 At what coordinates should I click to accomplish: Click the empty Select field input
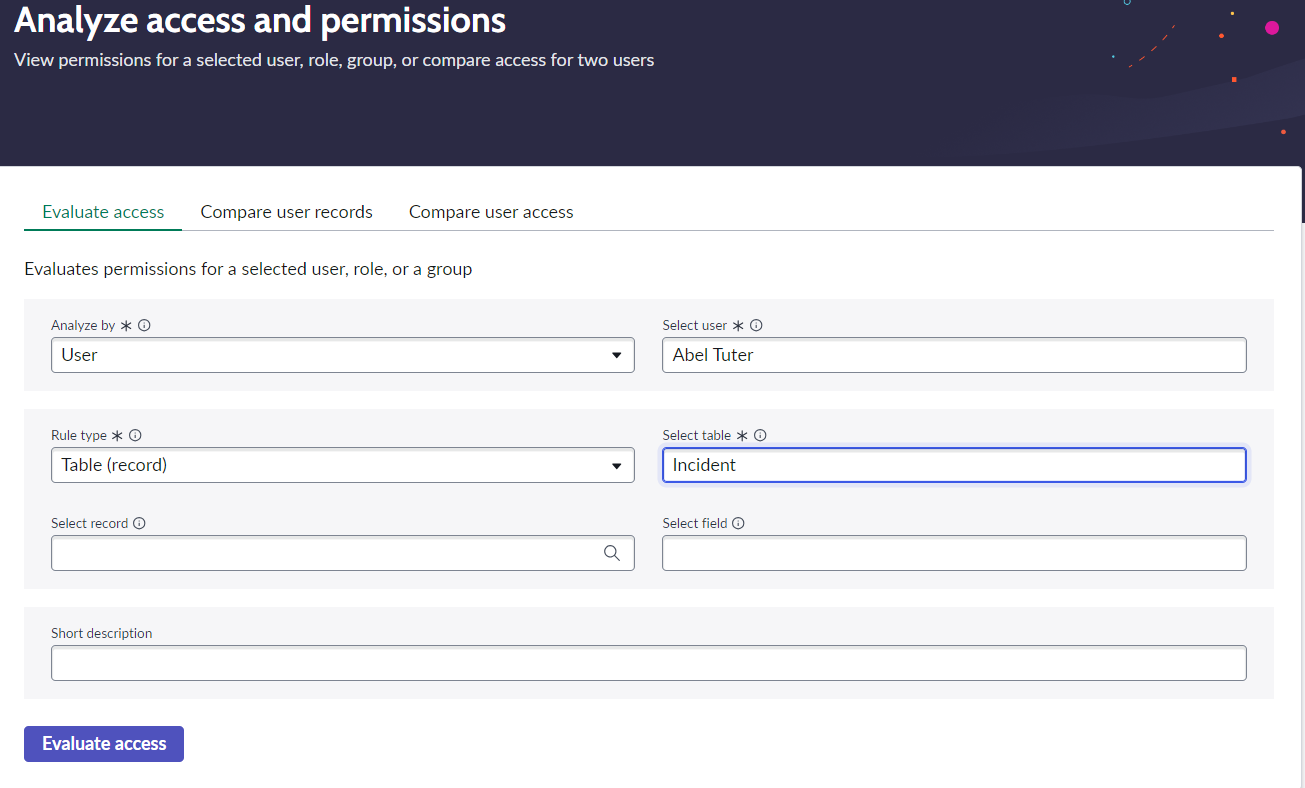pos(953,554)
